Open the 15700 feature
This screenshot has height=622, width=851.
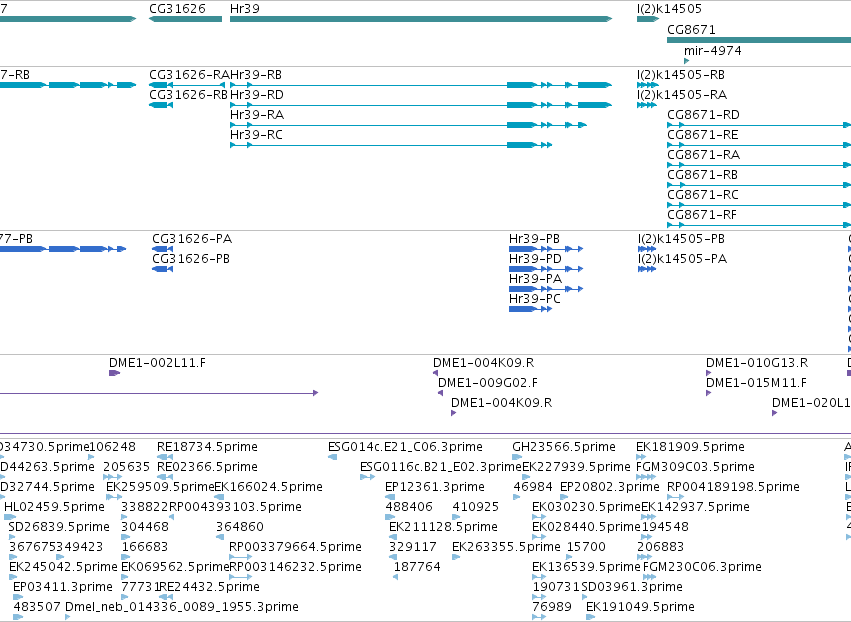click(x=586, y=547)
